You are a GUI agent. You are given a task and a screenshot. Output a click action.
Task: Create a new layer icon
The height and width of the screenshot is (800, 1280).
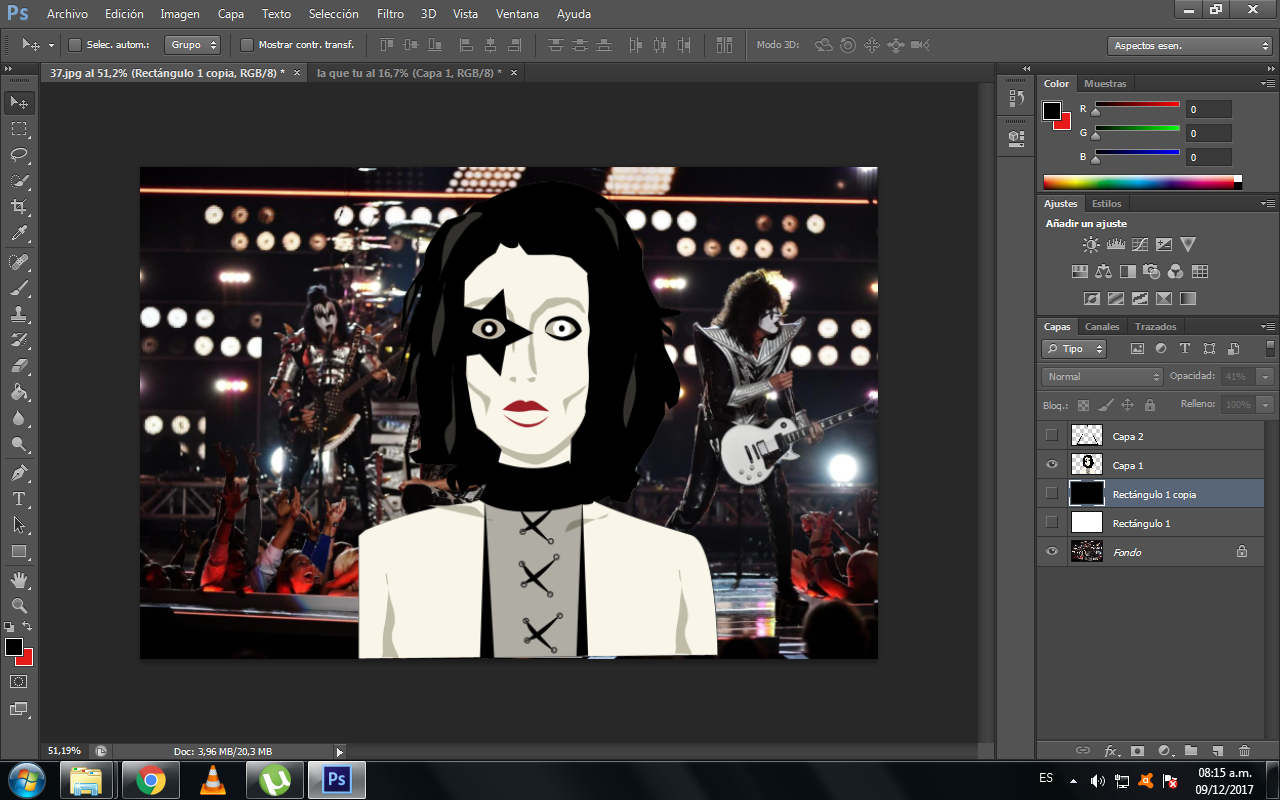coord(1217,750)
